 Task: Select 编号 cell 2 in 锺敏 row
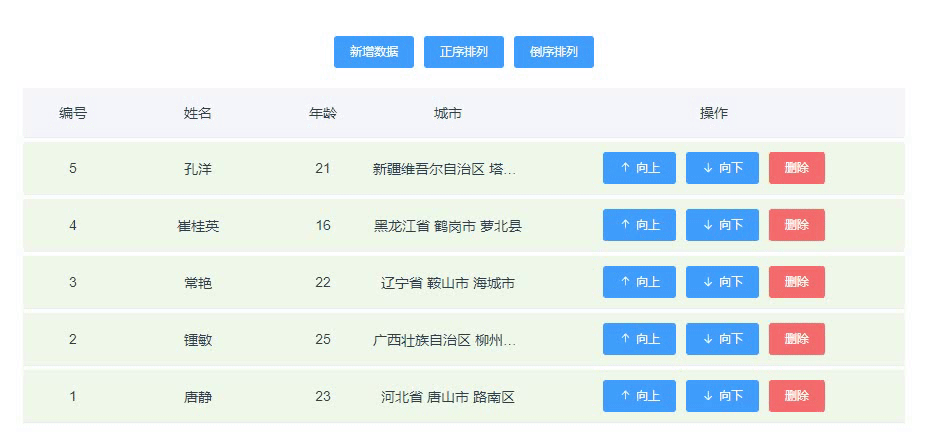(73, 340)
